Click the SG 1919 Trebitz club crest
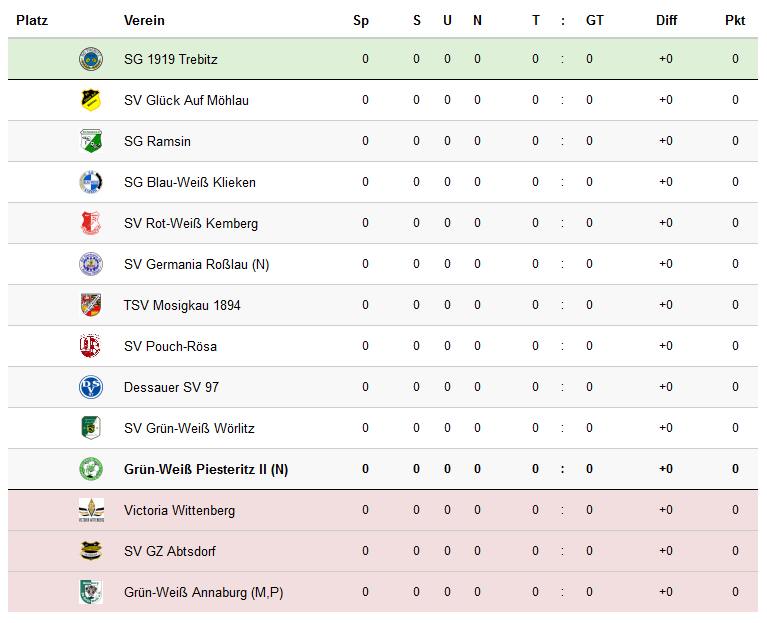Screen dimensions: 767x623 (x=91, y=59)
